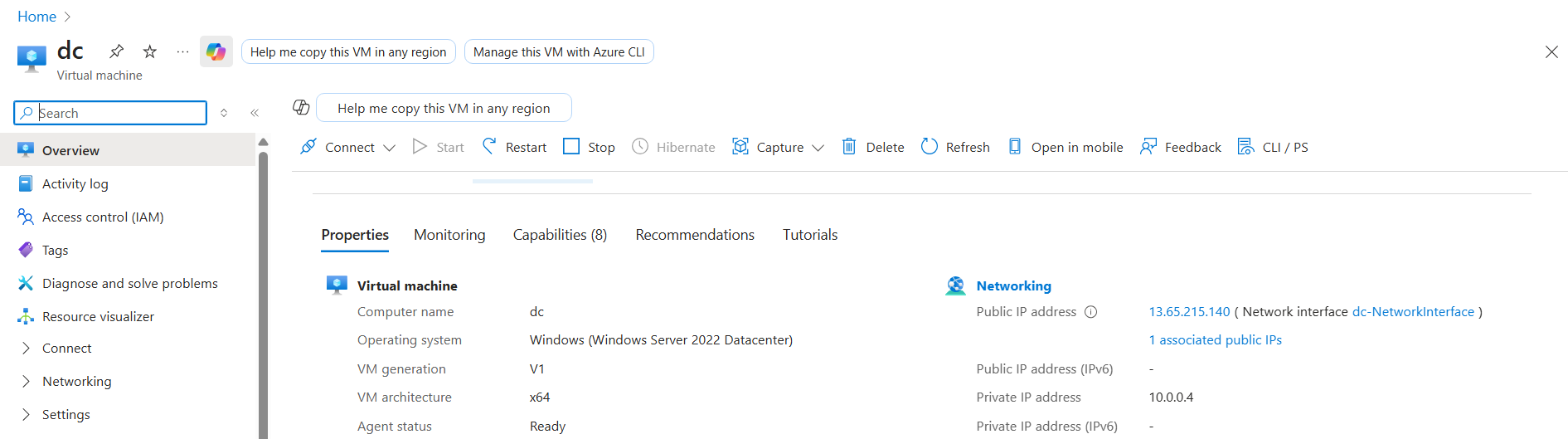Pin the dc virtual machine to dashboard
This screenshot has height=439, width=1568.
(117, 51)
